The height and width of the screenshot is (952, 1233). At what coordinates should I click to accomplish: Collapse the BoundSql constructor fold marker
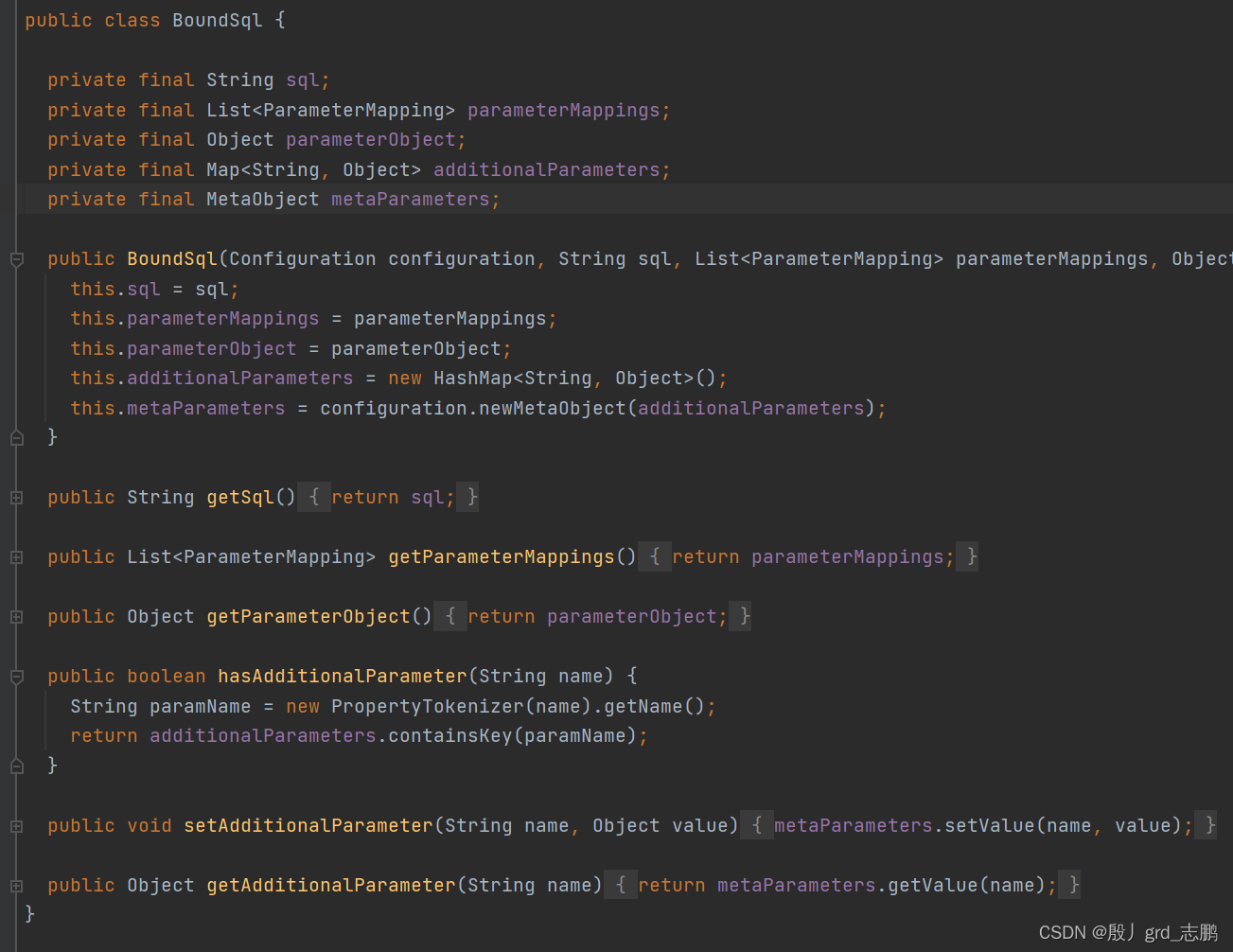pos(16,259)
